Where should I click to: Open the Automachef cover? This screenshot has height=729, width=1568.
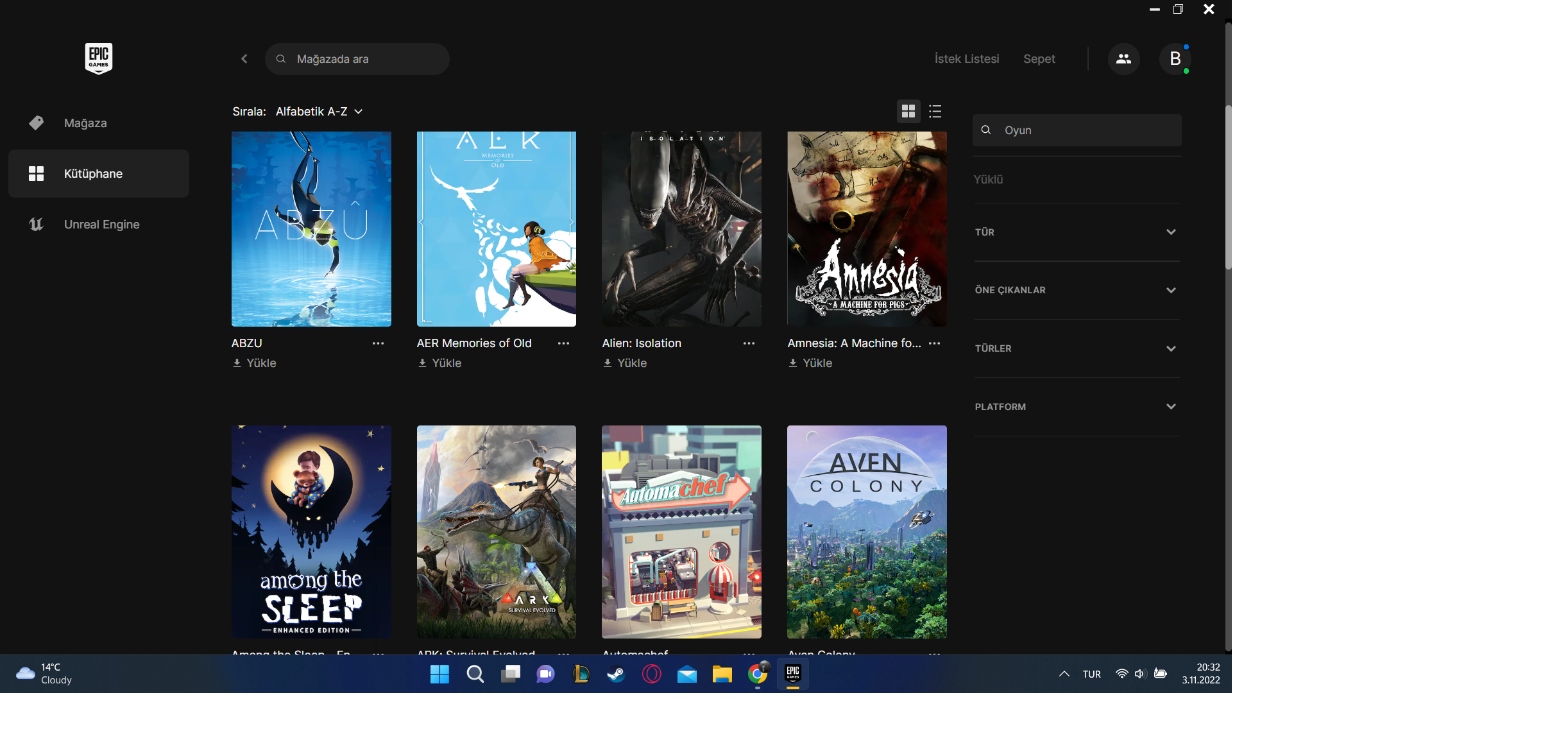pos(682,532)
